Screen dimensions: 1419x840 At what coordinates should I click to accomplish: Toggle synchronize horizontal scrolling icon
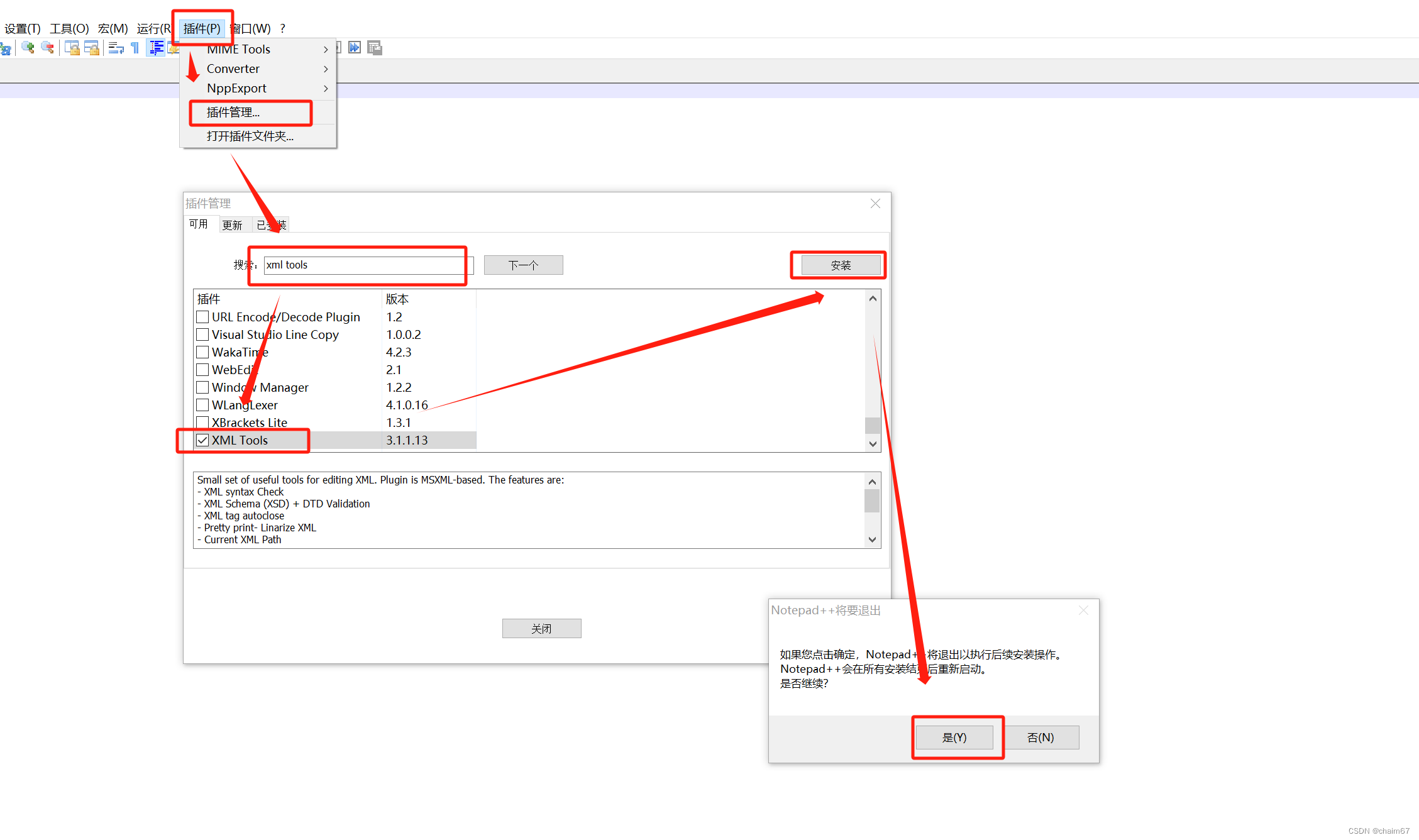click(x=92, y=48)
